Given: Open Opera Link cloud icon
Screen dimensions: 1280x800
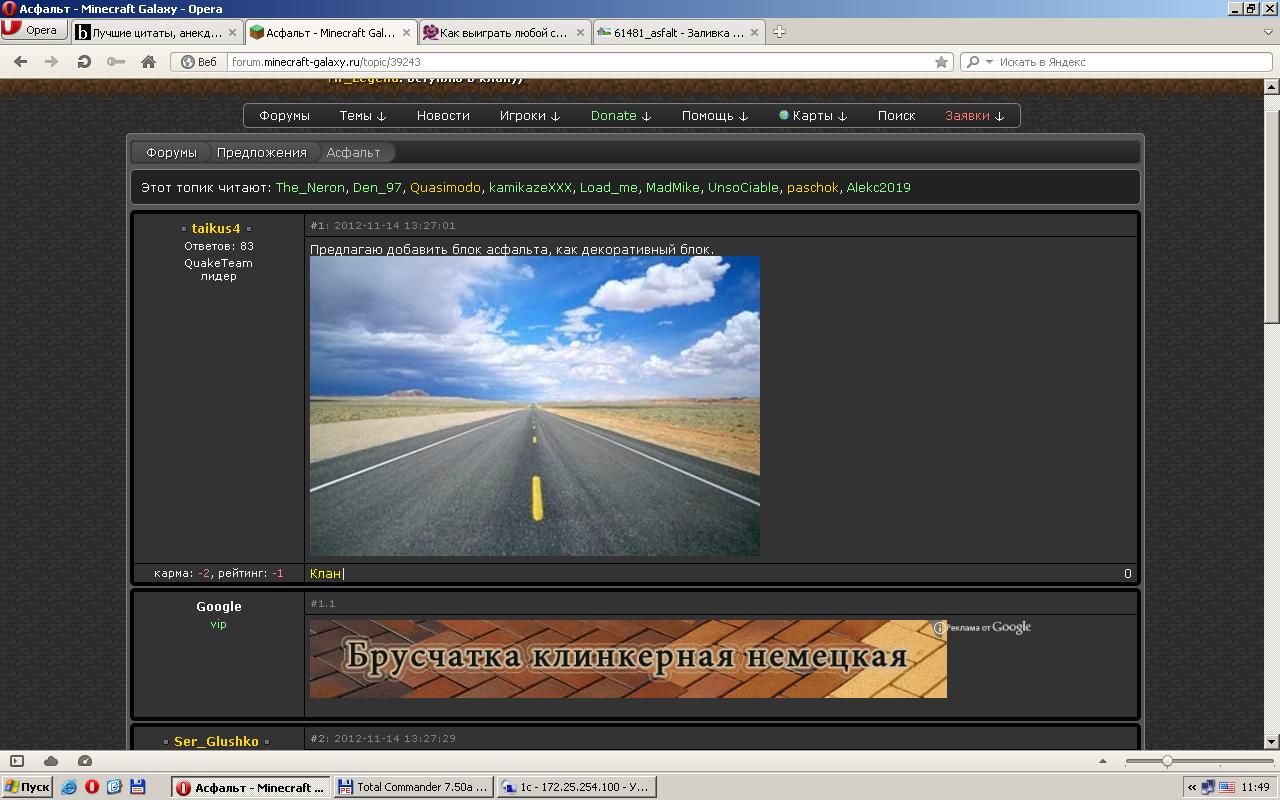Looking at the screenshot, I should pos(51,761).
